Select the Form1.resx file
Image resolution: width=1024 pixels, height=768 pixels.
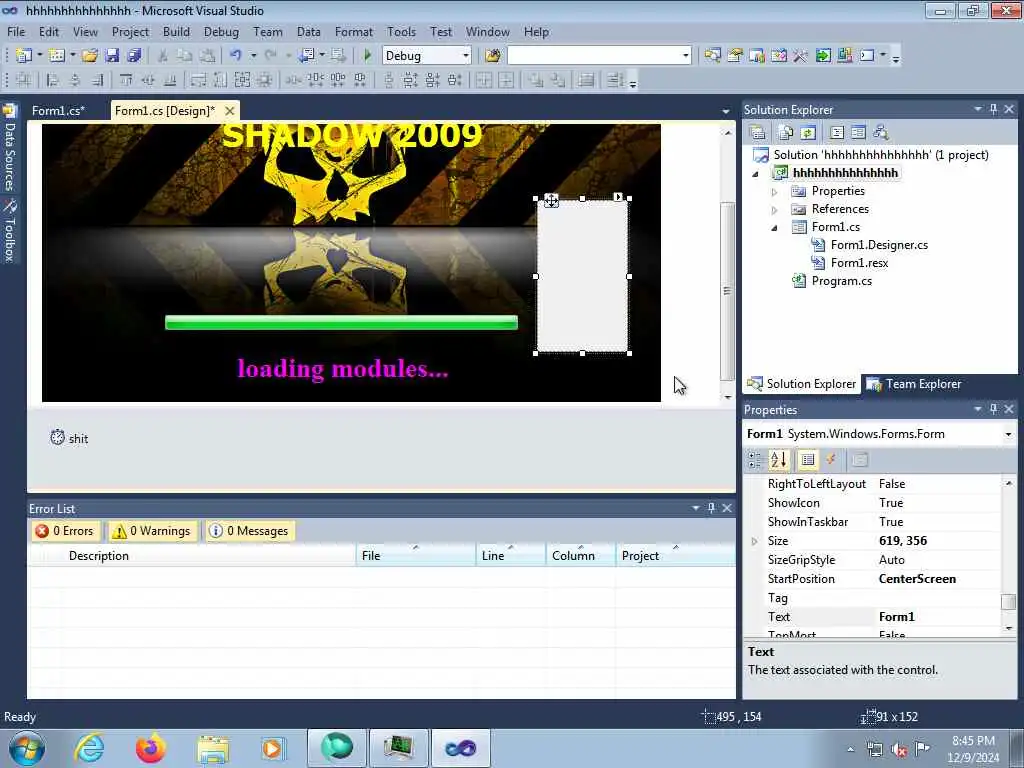click(859, 263)
